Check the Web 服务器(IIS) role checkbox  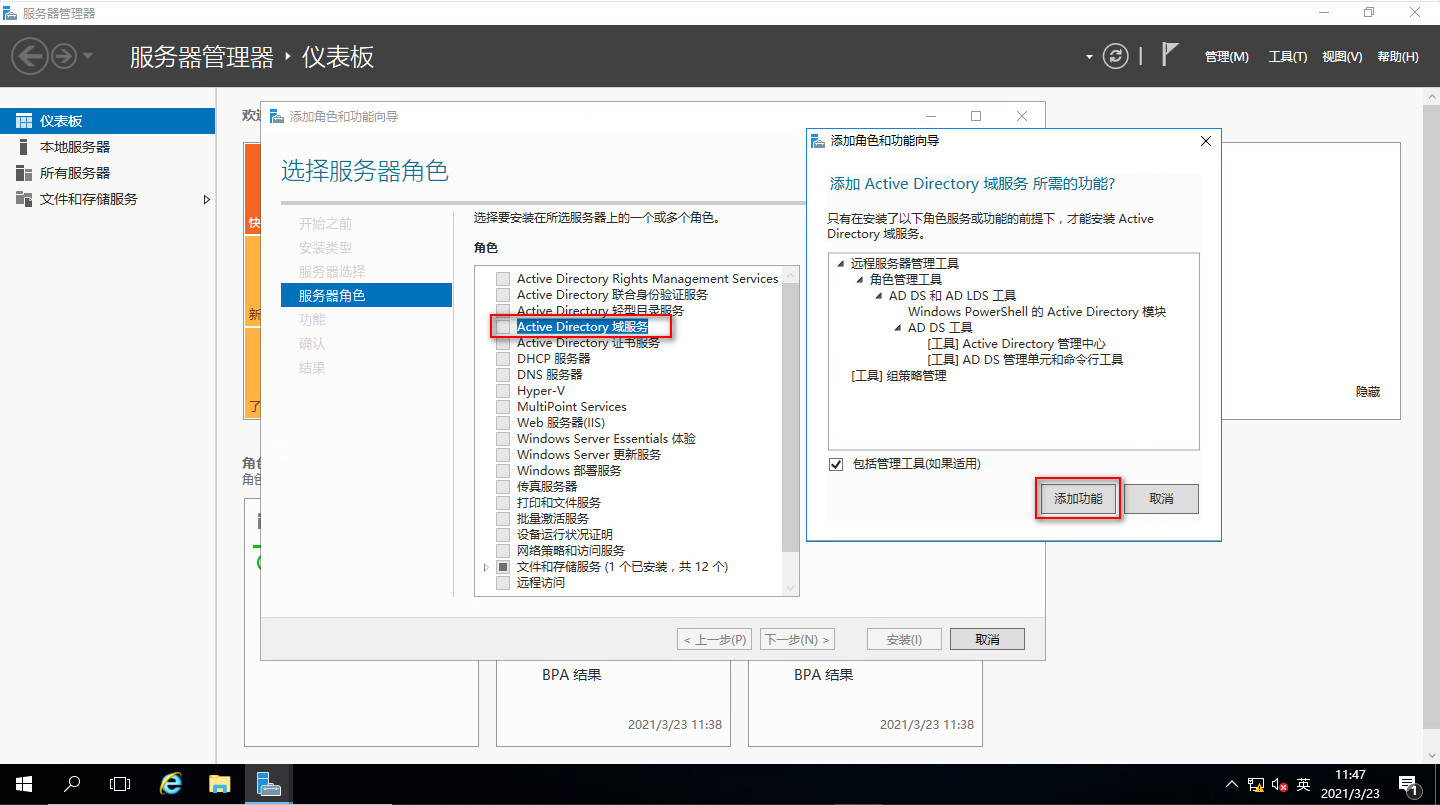pos(503,423)
